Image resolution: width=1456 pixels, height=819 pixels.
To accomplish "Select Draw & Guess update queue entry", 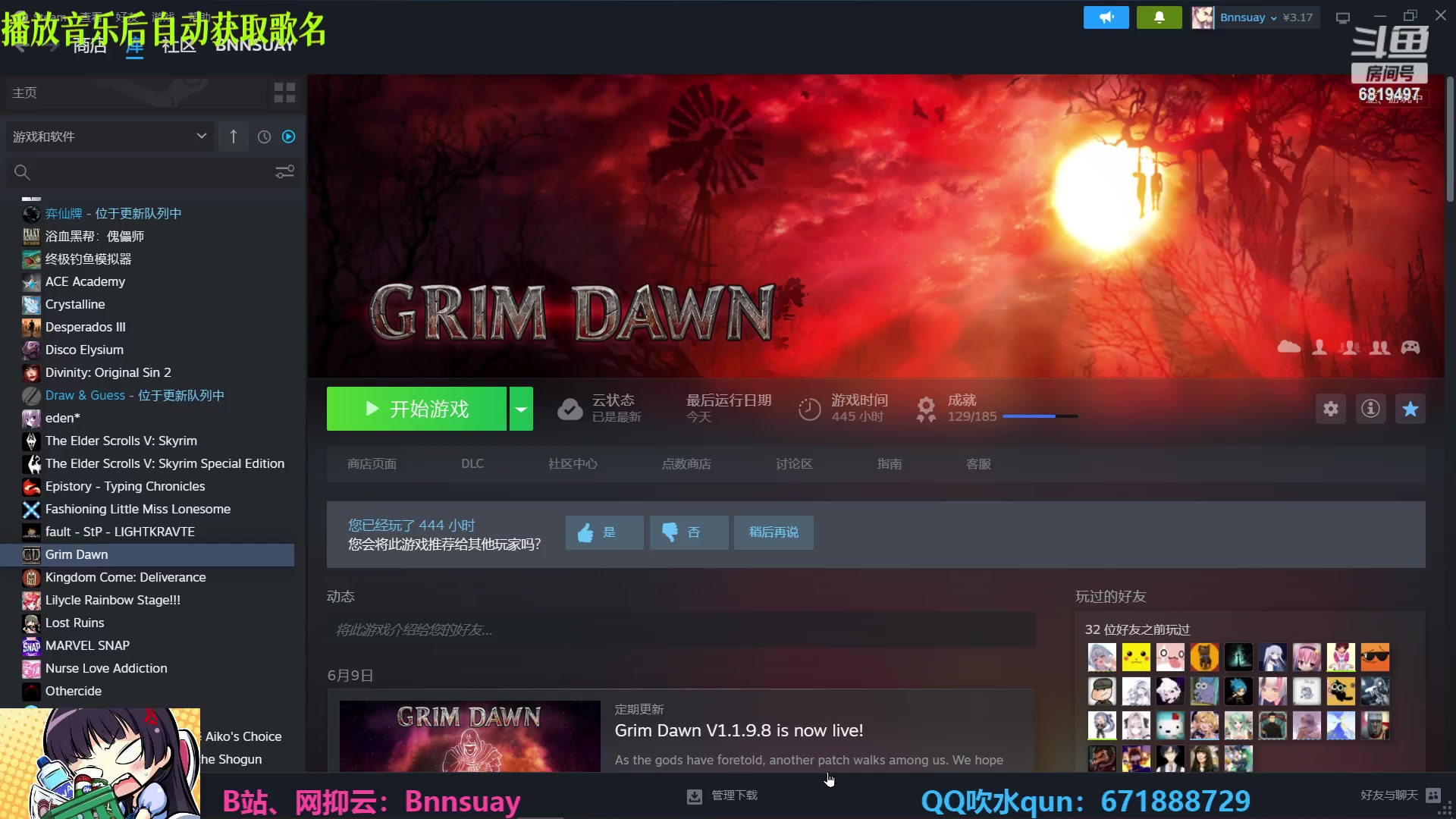I will tap(134, 395).
